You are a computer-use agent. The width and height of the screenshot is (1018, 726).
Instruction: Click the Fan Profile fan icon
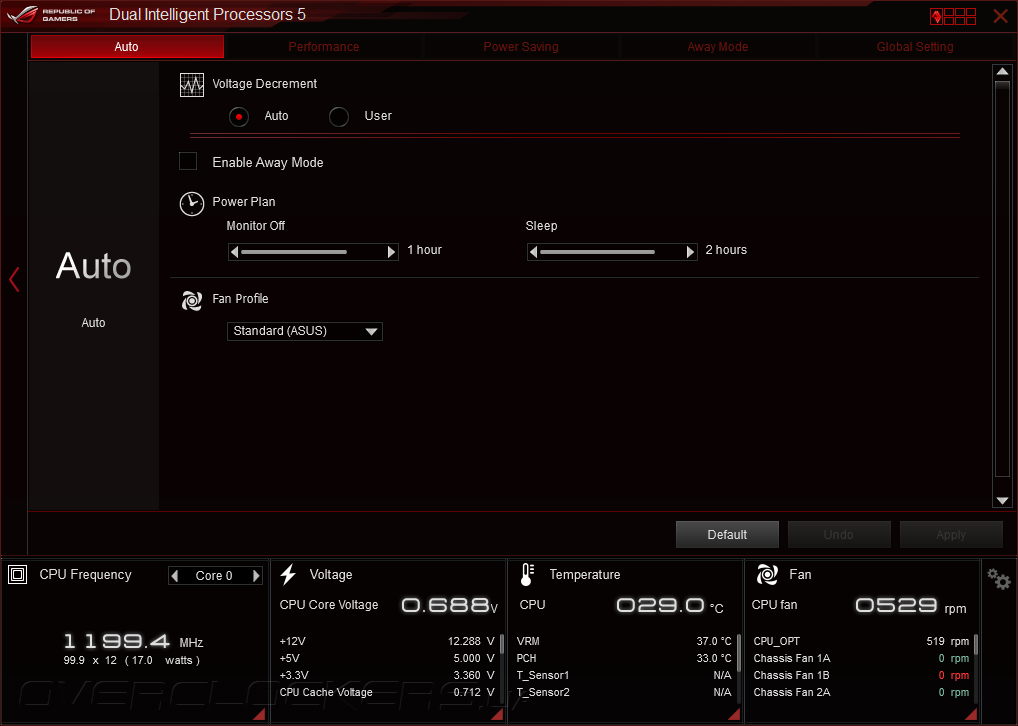click(192, 300)
